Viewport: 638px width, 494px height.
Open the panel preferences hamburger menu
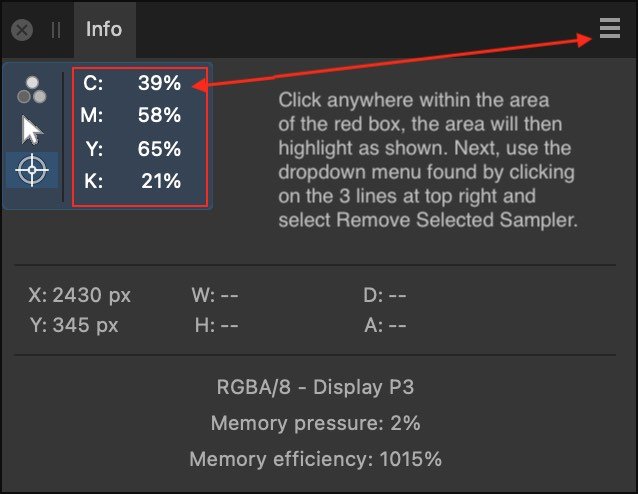click(x=610, y=28)
